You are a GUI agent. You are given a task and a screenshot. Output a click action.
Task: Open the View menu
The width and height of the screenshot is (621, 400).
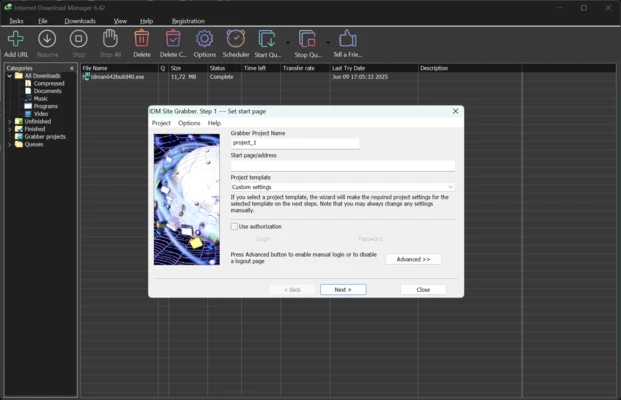tap(120, 21)
